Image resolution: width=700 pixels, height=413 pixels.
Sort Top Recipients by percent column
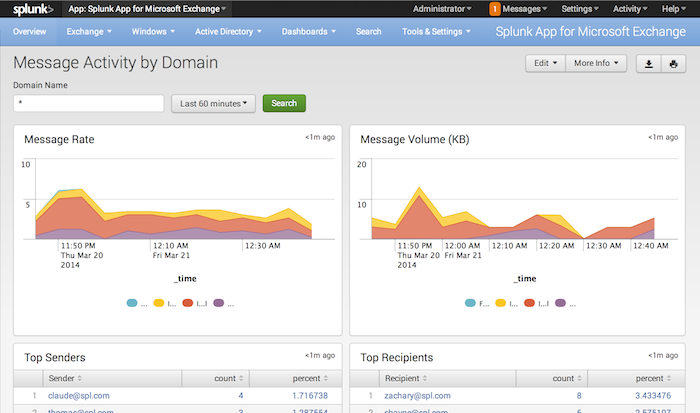coord(653,378)
